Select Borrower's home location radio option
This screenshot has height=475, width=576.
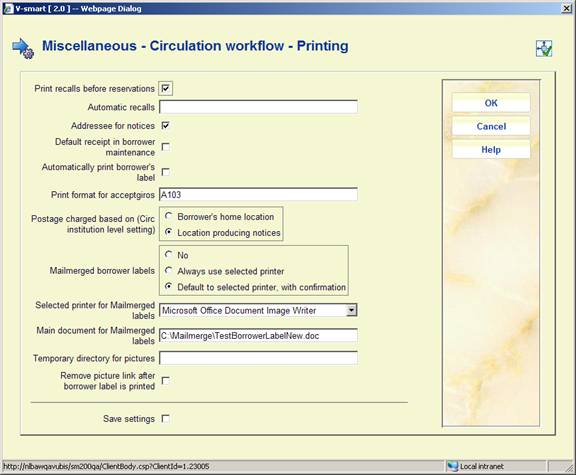tap(169, 216)
